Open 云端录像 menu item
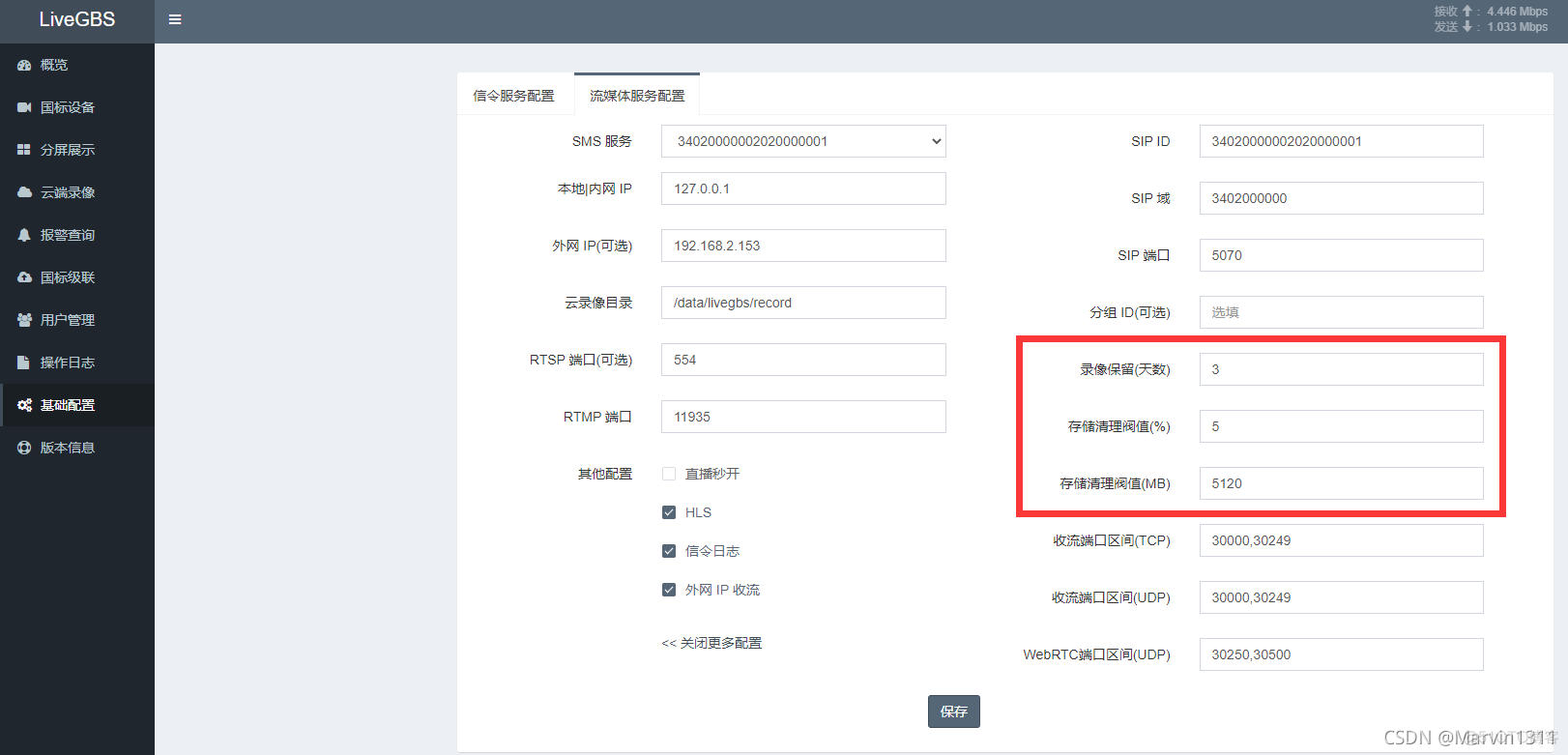 click(77, 192)
